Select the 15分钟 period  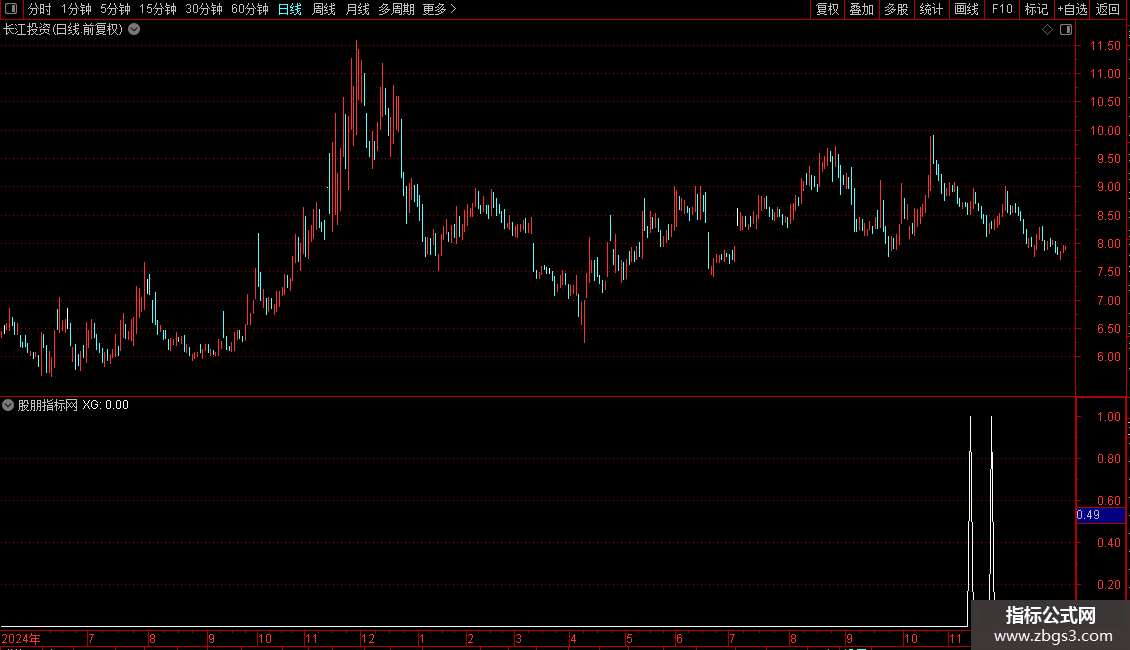click(158, 9)
